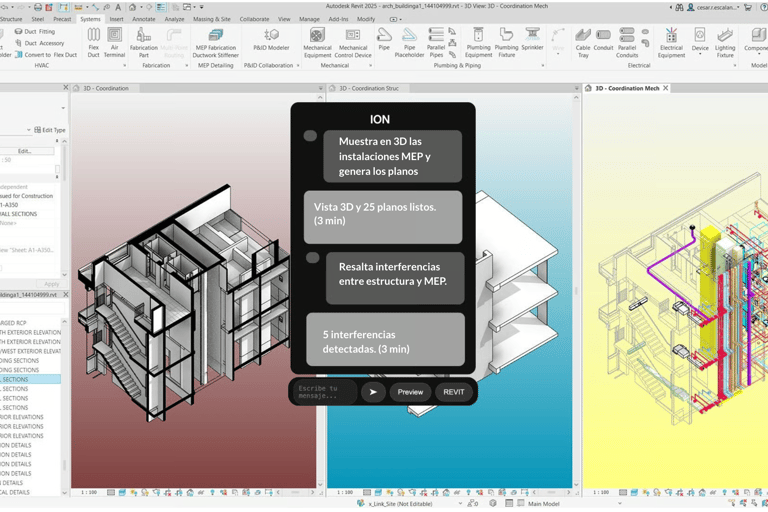This screenshot has width=768, height=512.
Task: Click the Duct Accessory tool
Action: (39, 43)
